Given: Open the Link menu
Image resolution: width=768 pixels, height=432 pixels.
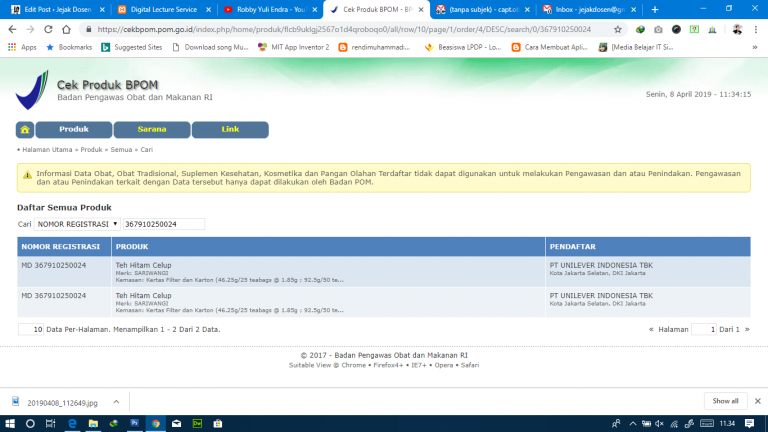Looking at the screenshot, I should 230,129.
